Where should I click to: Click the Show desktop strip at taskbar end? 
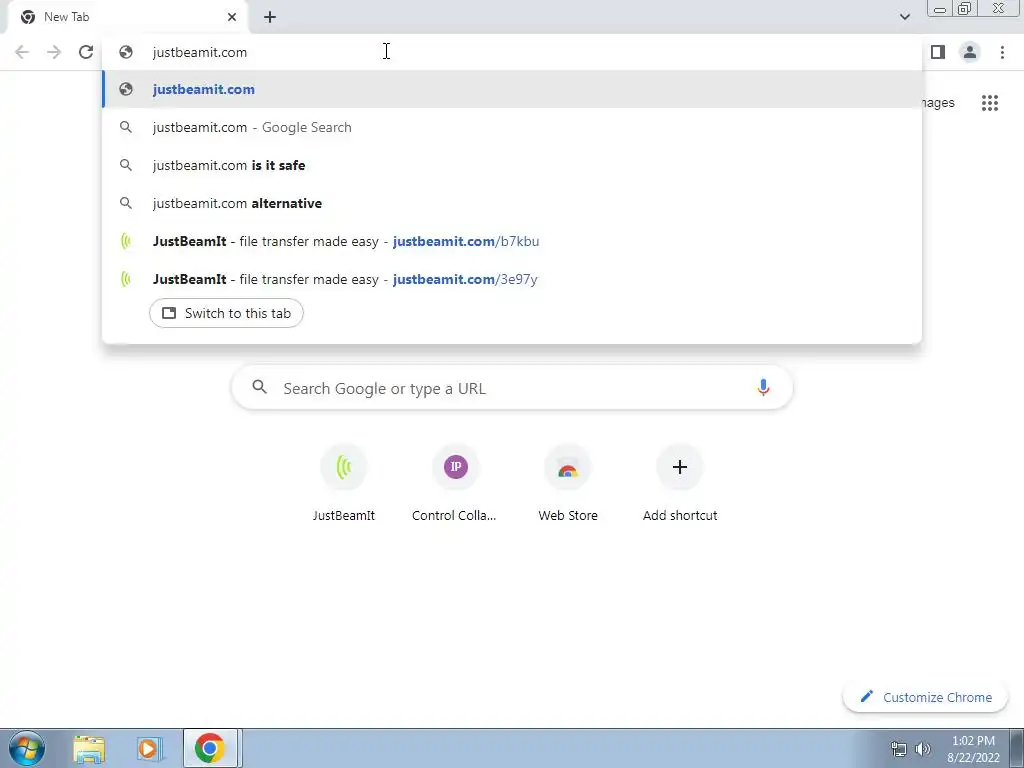coord(1017,748)
